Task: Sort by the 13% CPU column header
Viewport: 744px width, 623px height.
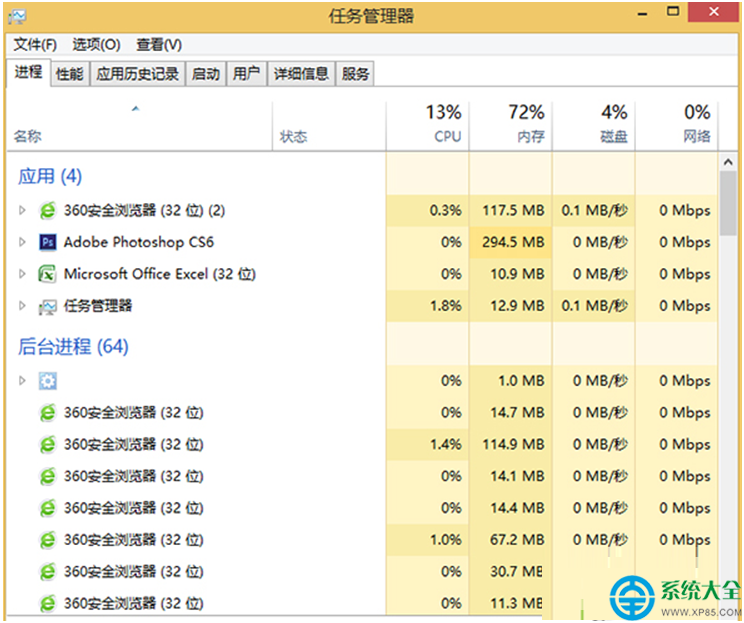Action: point(428,126)
